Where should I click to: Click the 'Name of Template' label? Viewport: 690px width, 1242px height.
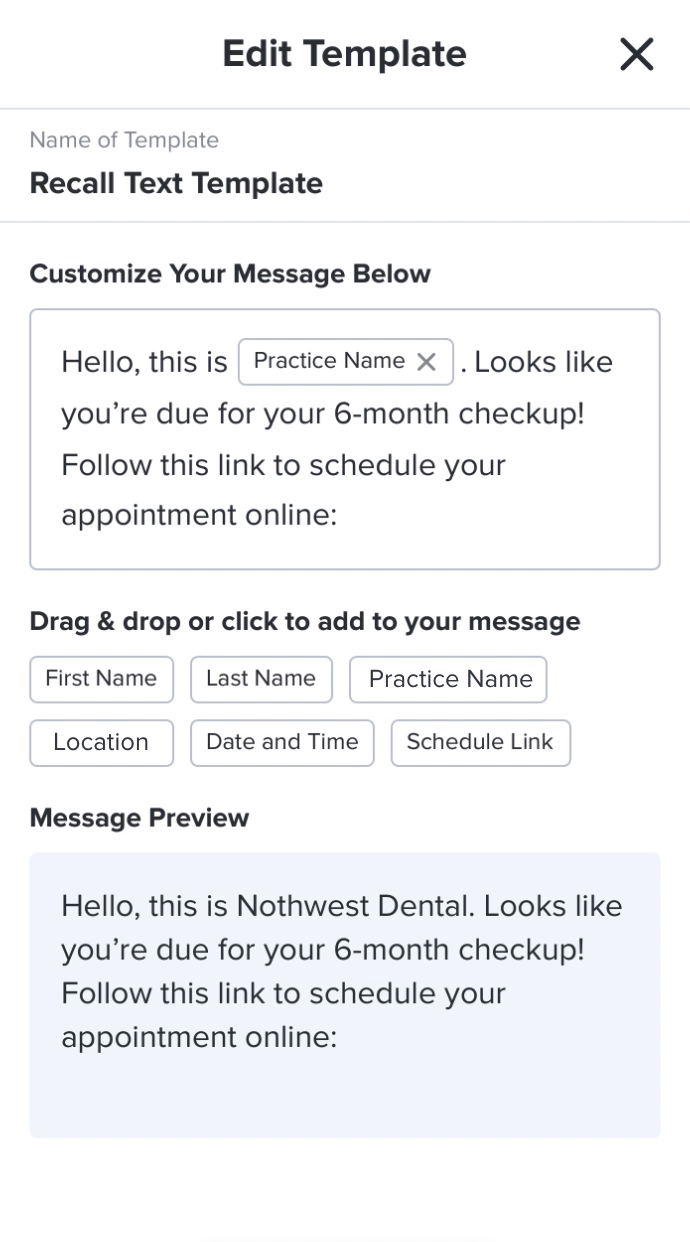coord(124,140)
